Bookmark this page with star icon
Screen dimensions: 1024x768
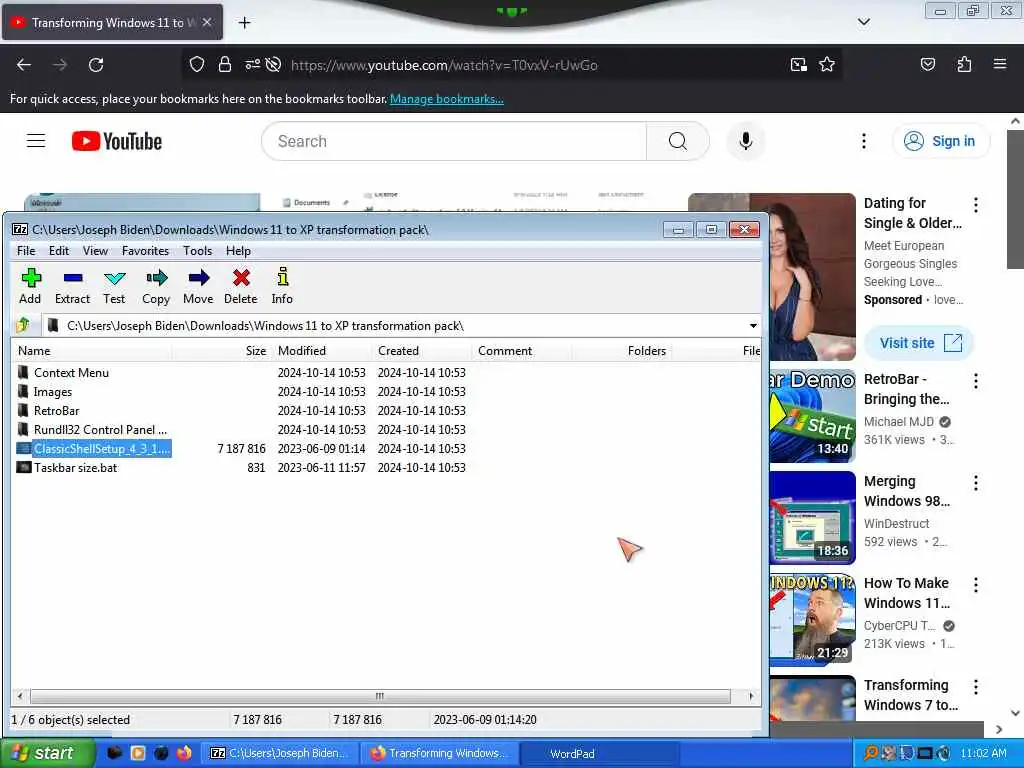point(827,65)
